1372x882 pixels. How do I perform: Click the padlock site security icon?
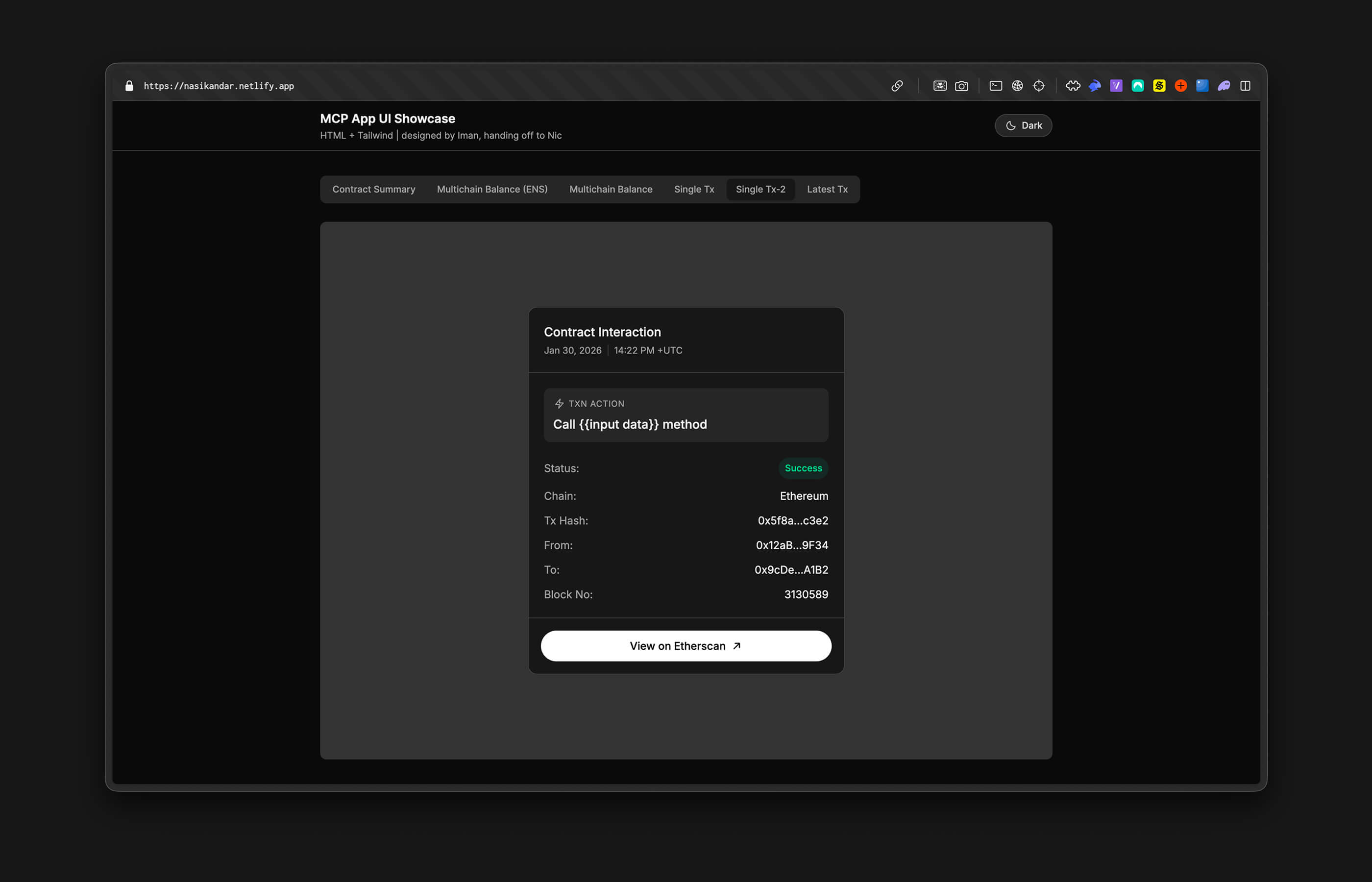[129, 86]
